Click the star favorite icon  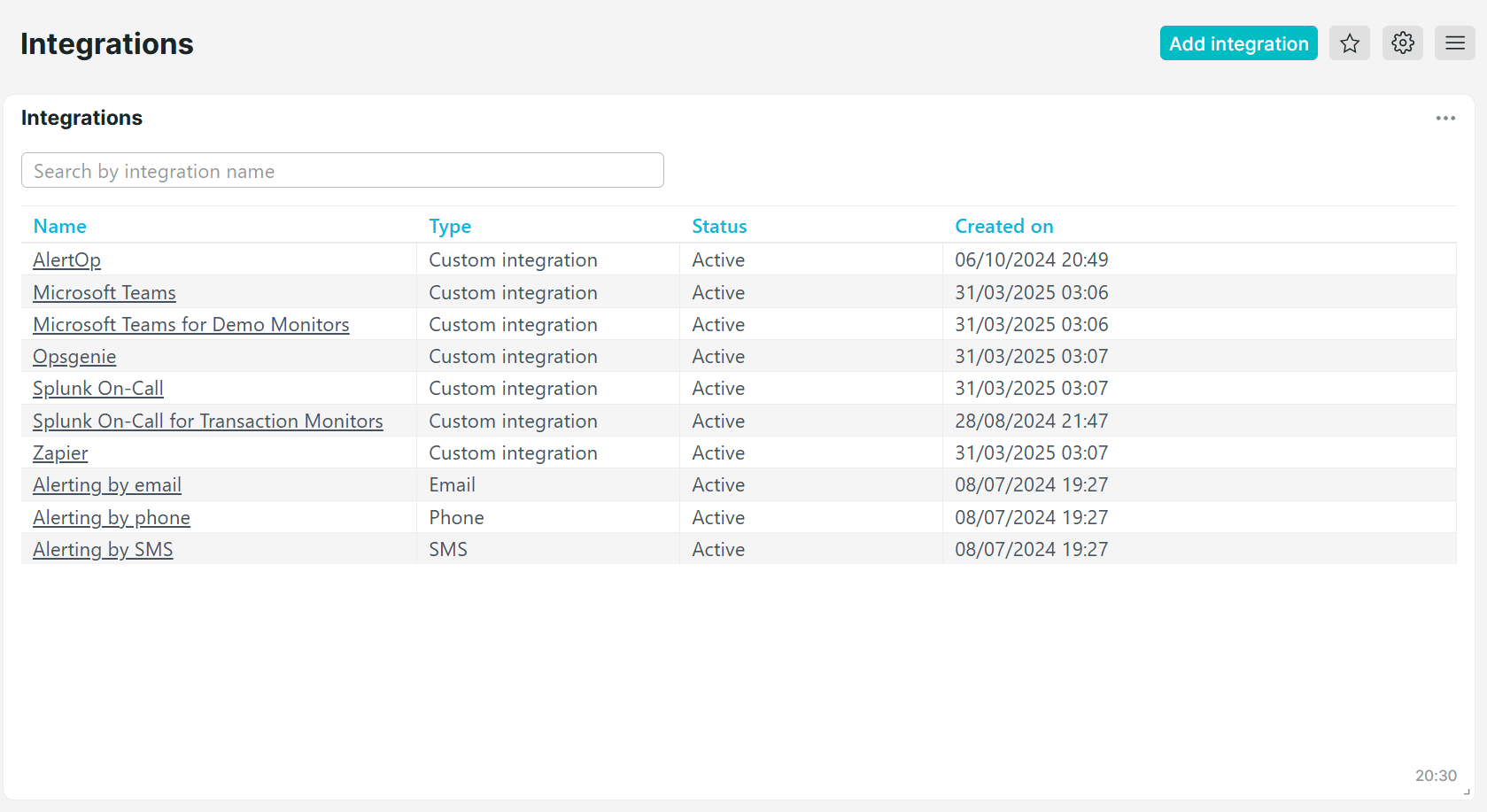pos(1349,43)
